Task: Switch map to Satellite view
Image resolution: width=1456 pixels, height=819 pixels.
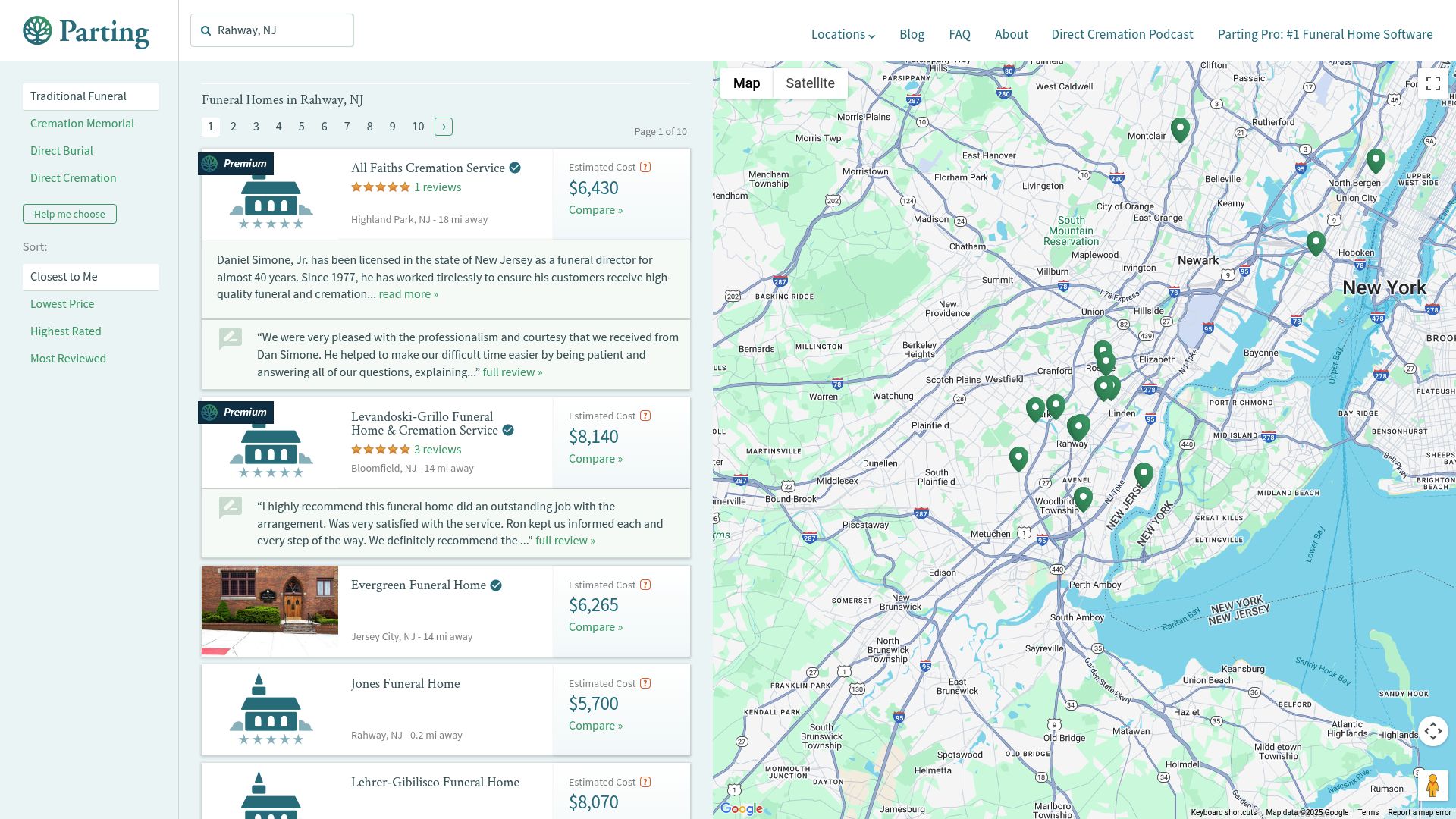Action: click(810, 83)
